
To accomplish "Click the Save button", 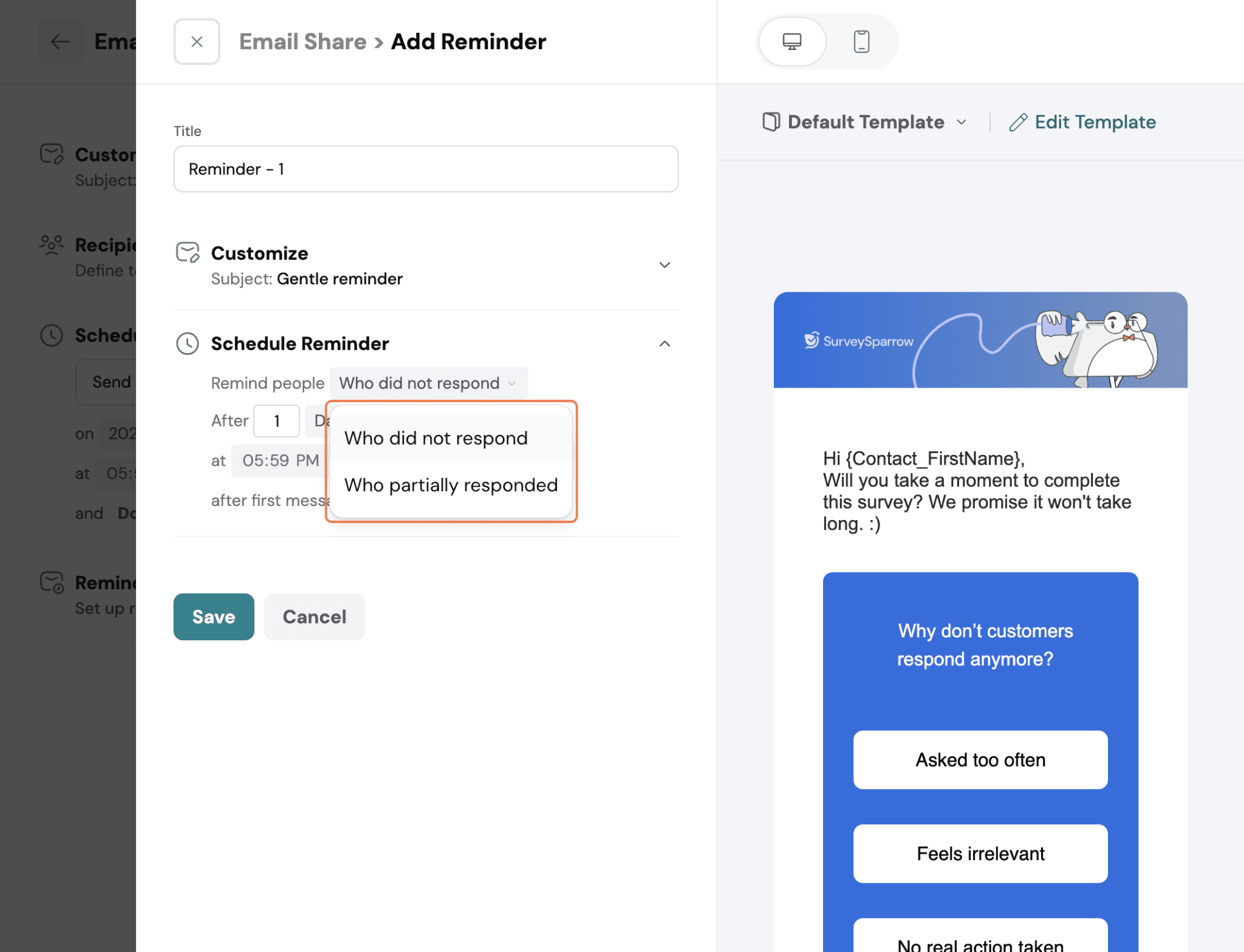I will coord(213,617).
